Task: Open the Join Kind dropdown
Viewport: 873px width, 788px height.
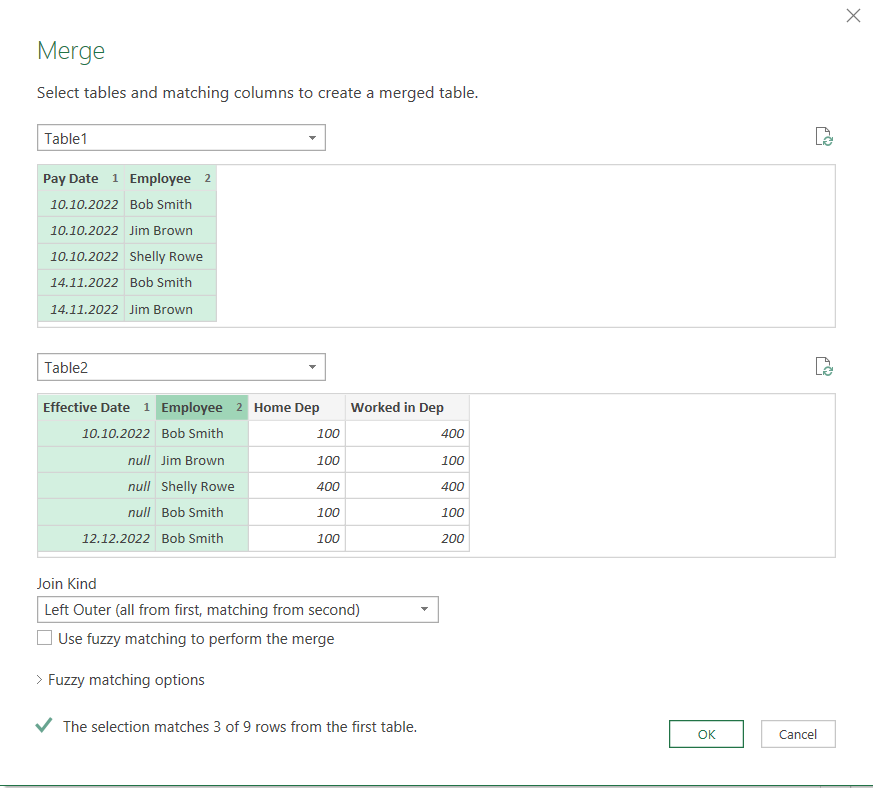Action: tap(427, 609)
